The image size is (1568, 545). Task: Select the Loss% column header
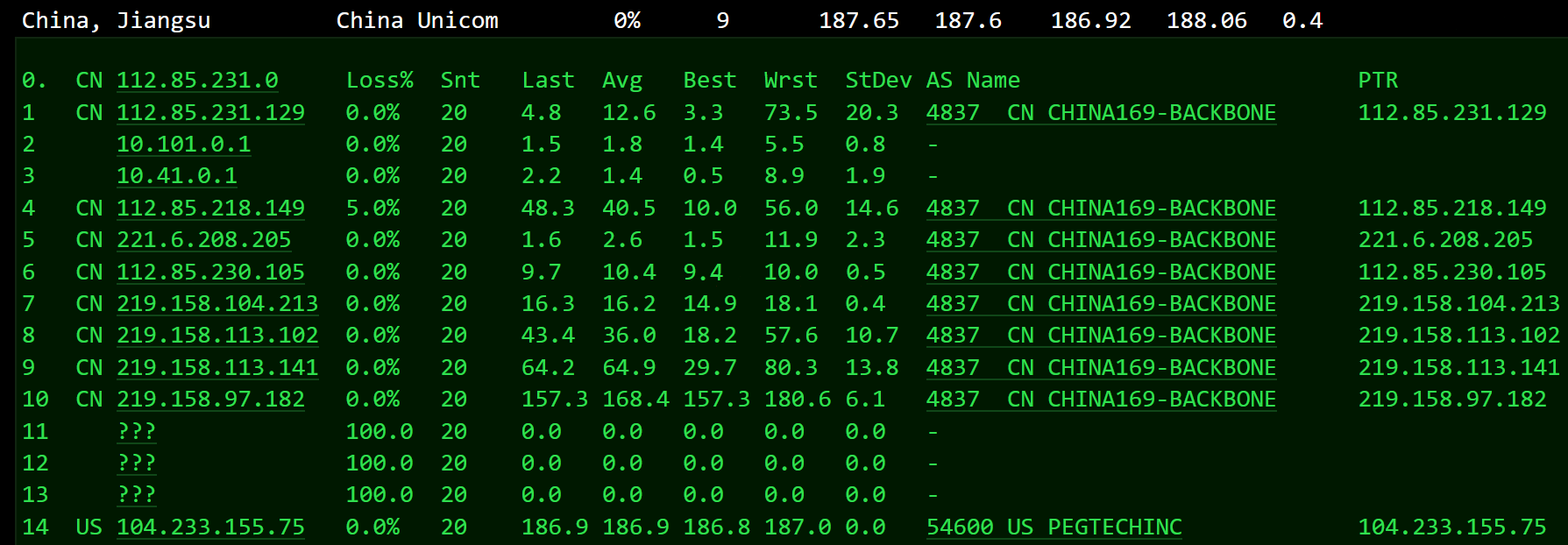(x=380, y=81)
